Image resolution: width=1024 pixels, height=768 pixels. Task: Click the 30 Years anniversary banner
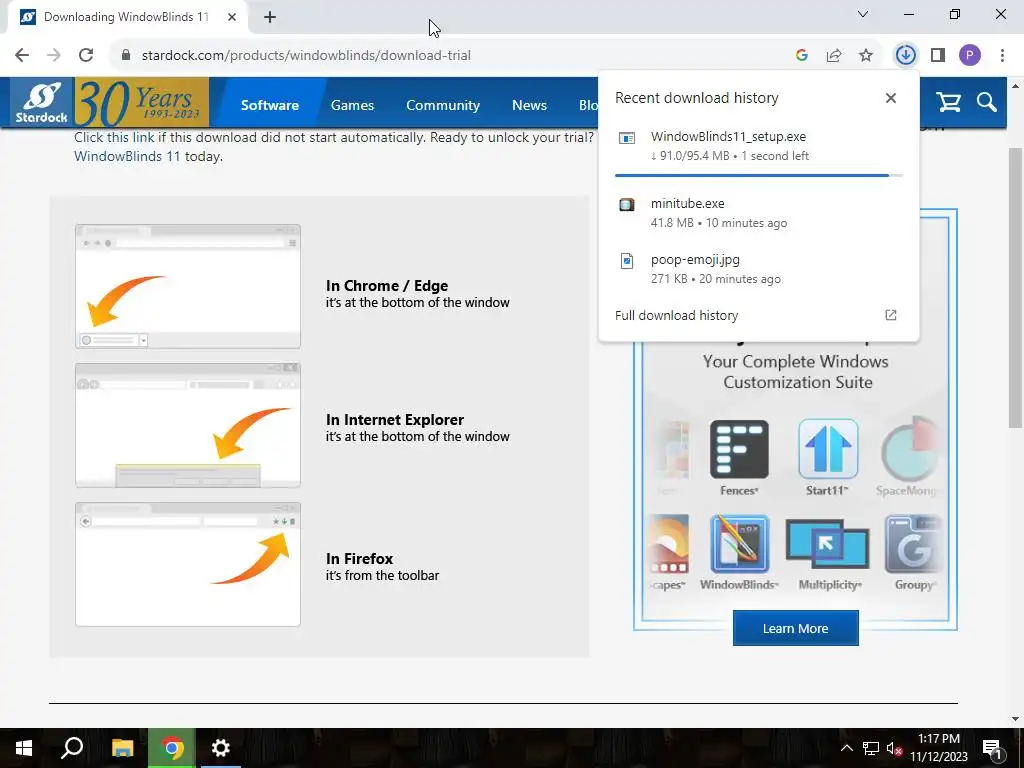142,103
